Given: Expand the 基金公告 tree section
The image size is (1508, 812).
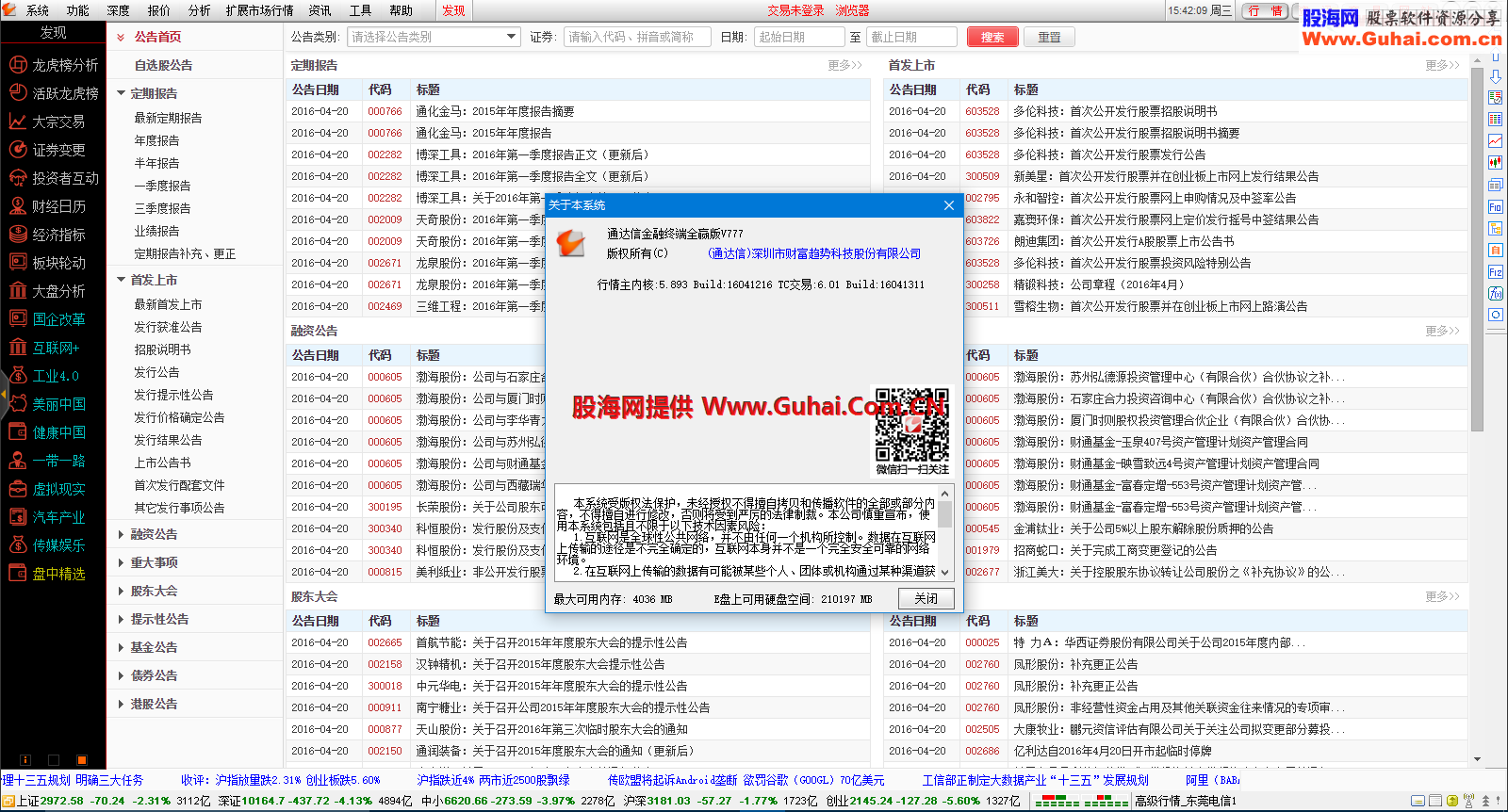Looking at the screenshot, I should click(x=121, y=647).
